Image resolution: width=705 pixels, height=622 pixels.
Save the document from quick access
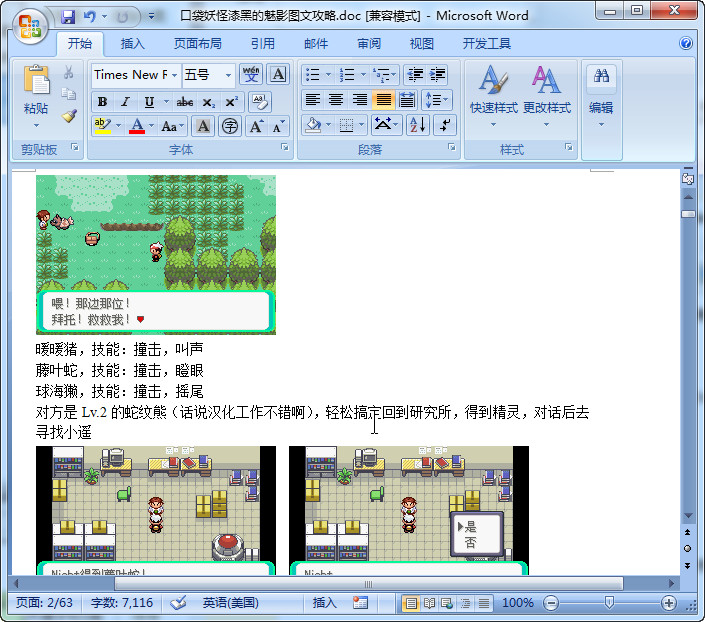tap(68, 17)
